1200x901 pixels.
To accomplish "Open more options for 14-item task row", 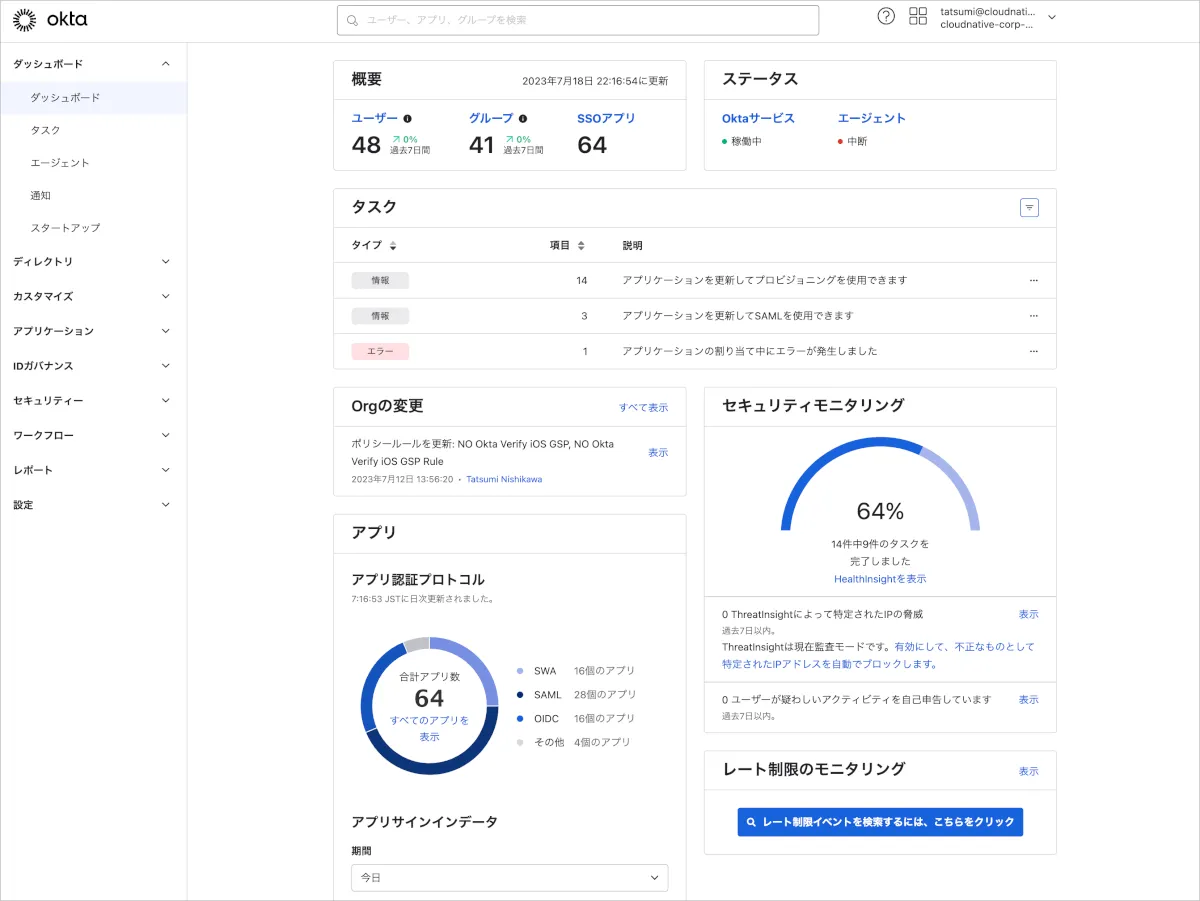I will (1033, 281).
